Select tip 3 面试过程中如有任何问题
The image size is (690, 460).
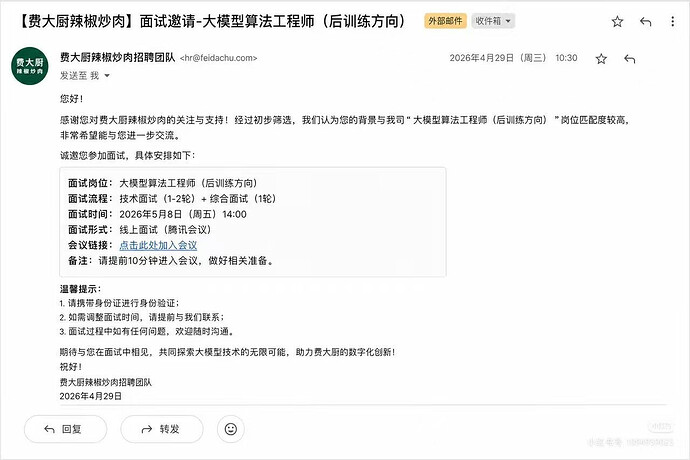point(147,331)
